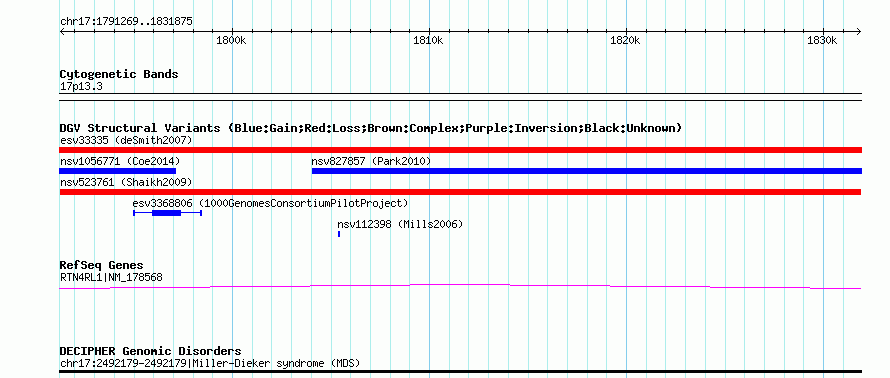Select the small nsv112398 blue marker

[x=339, y=234]
